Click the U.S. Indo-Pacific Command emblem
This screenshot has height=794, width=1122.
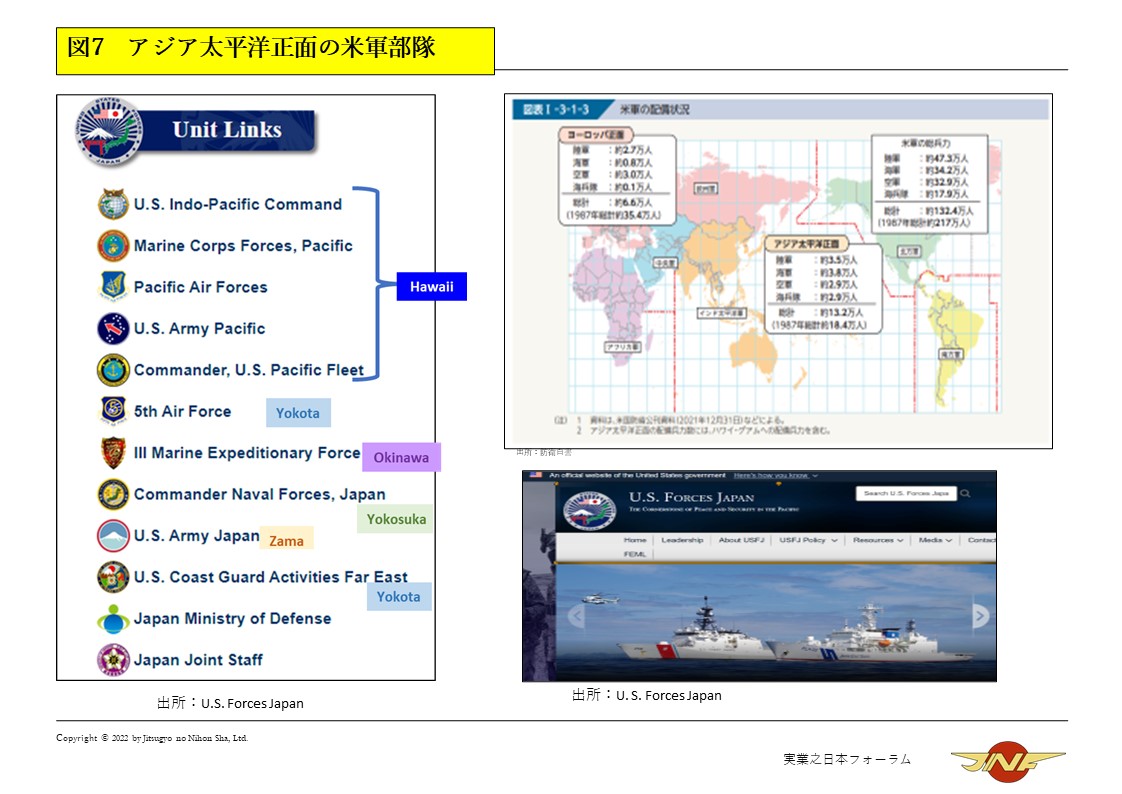point(113,204)
